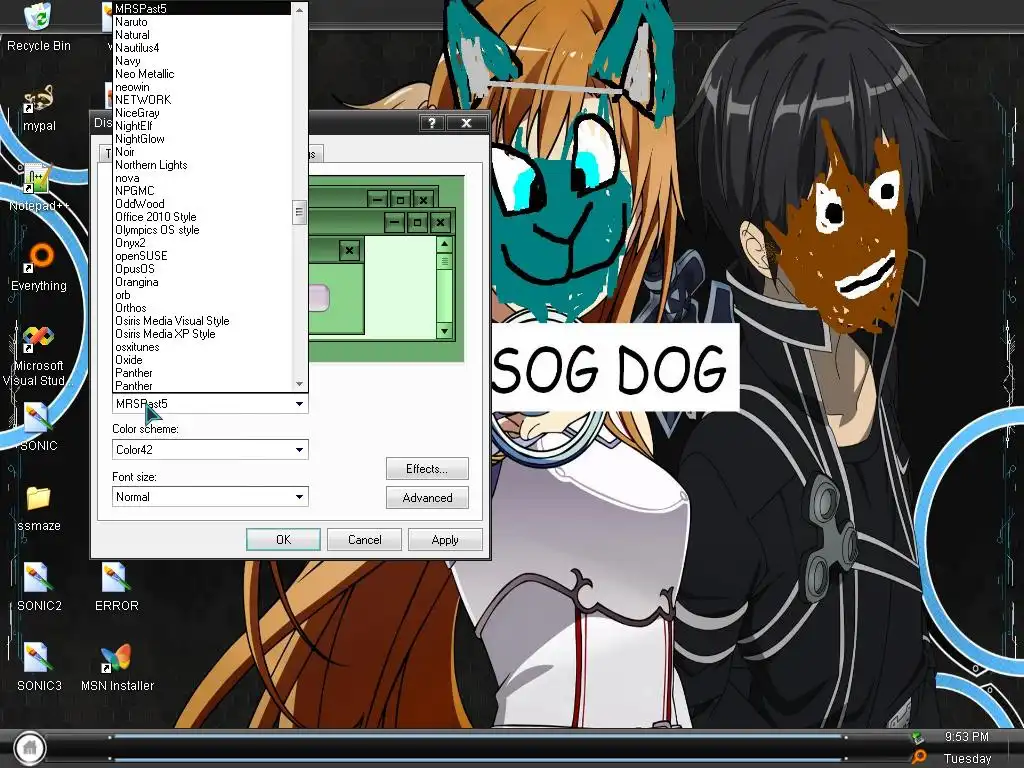Select Northern Lights style
1024x768 pixels.
202,165
